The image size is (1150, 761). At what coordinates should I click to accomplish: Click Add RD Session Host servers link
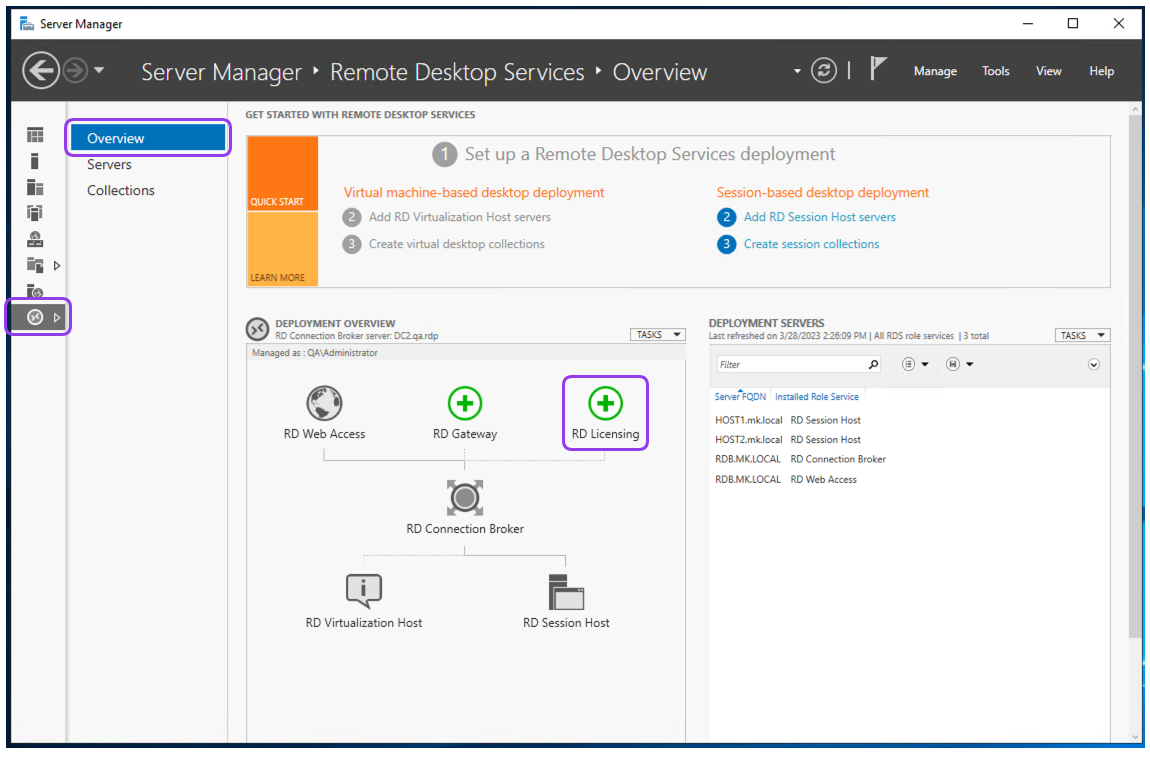point(819,217)
